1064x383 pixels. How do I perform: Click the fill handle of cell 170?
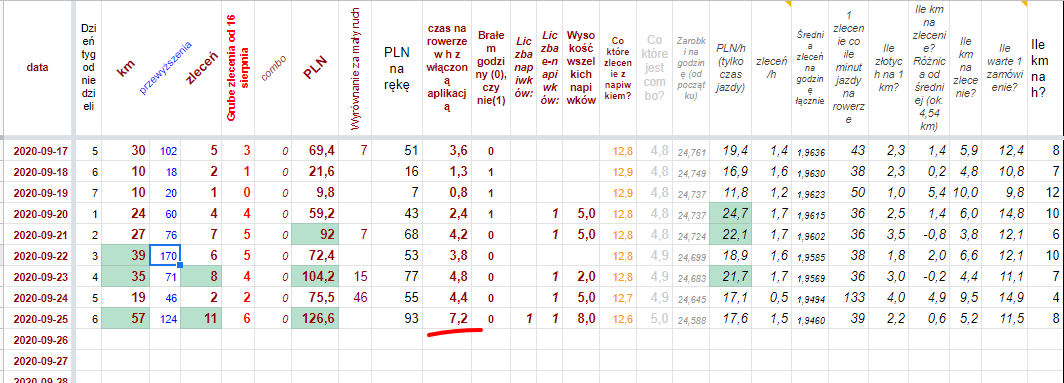(x=179, y=265)
